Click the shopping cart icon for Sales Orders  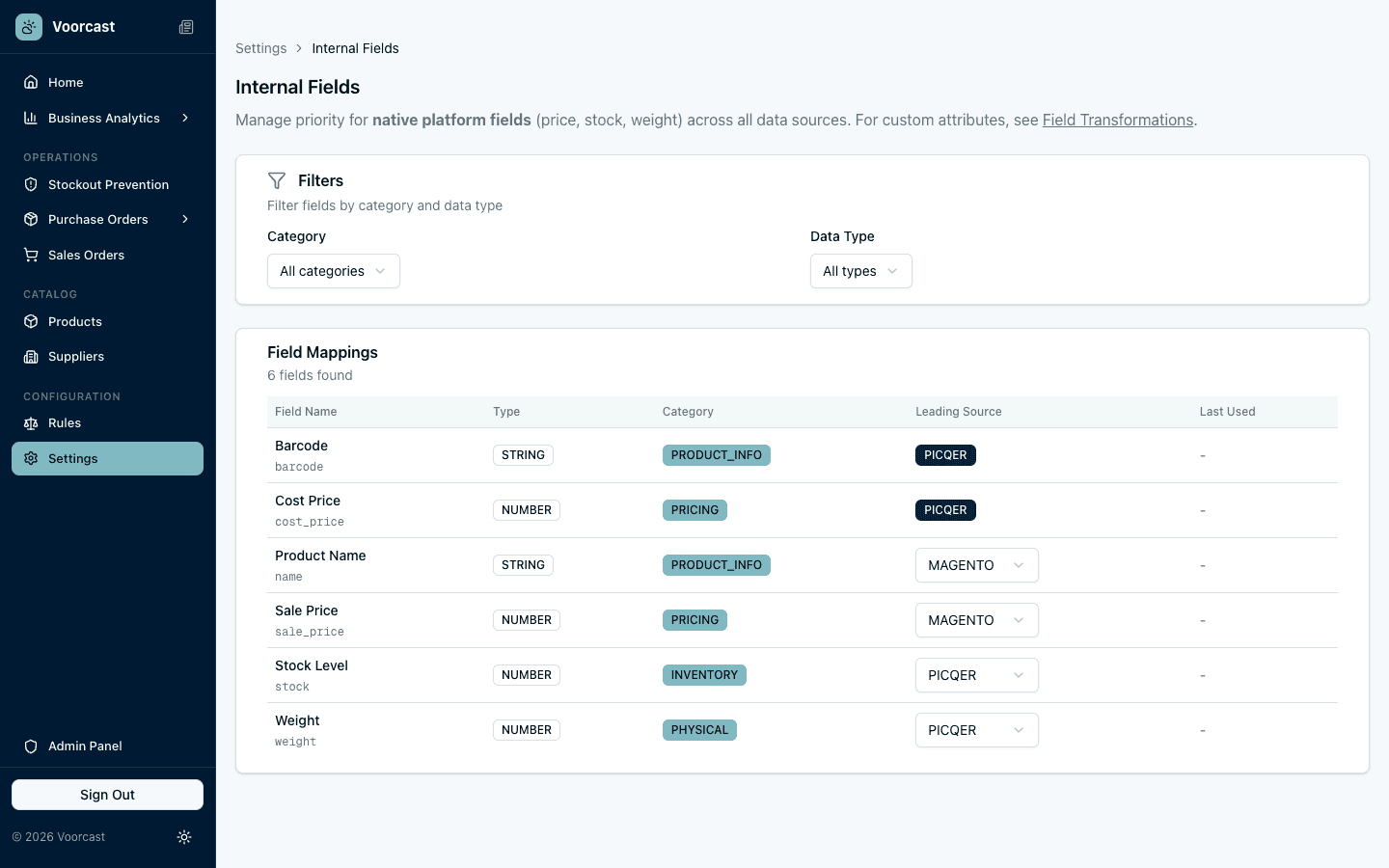(30, 255)
